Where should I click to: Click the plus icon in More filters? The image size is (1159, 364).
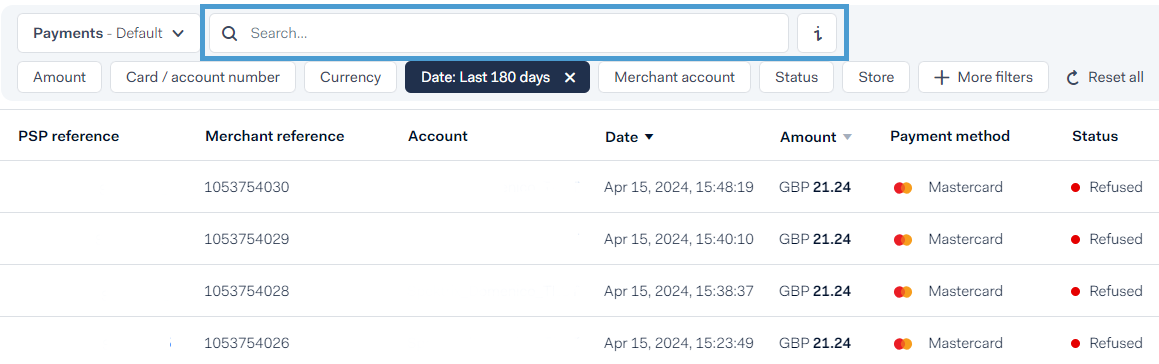click(942, 77)
